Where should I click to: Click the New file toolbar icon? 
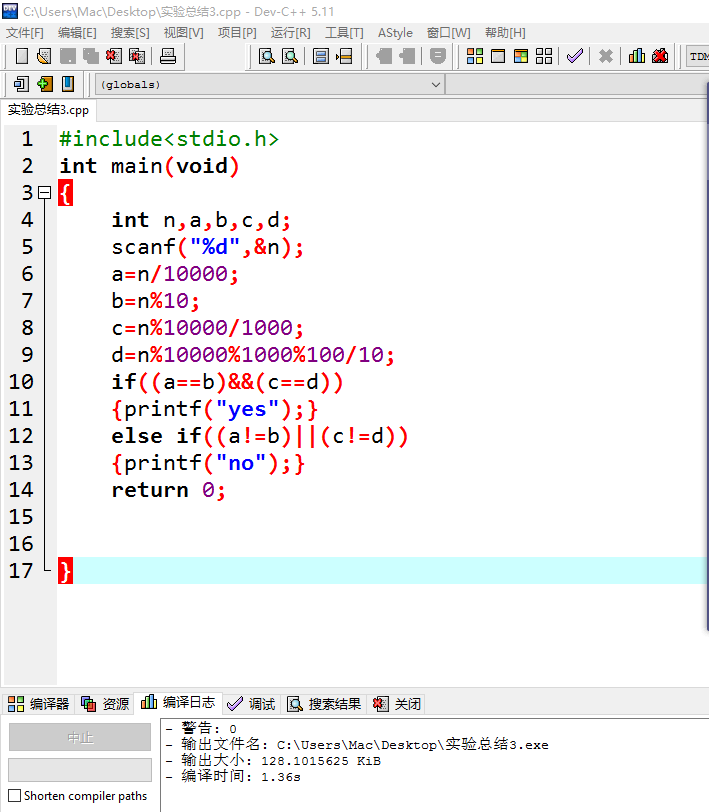(x=22, y=56)
